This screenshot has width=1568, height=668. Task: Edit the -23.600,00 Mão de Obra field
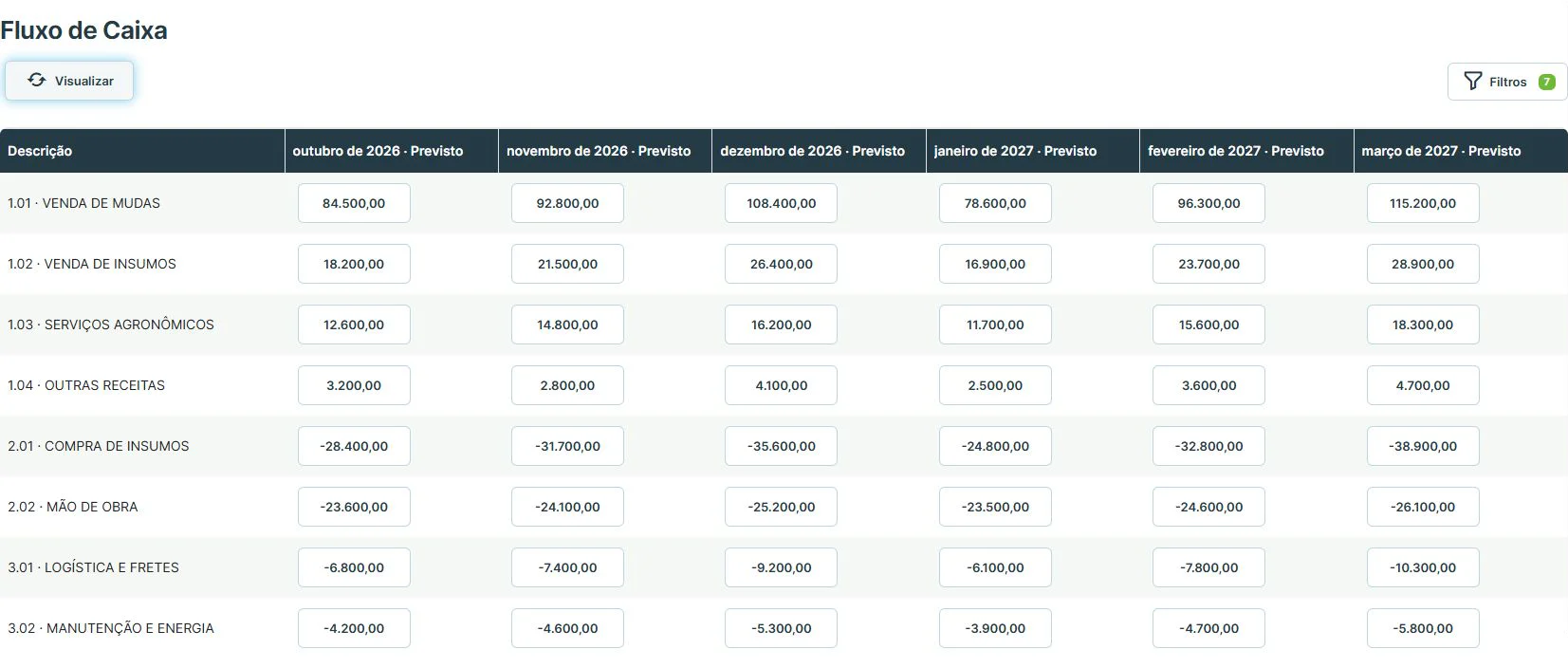(354, 507)
